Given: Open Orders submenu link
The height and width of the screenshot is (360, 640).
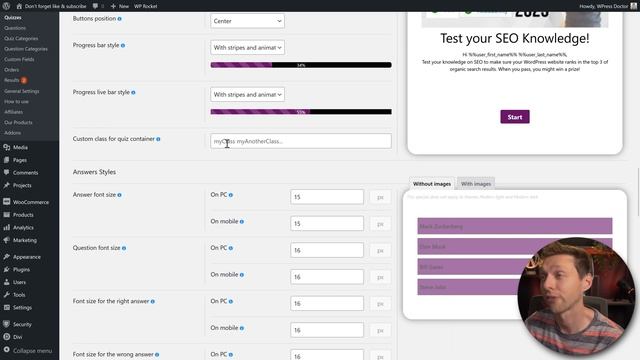Looking at the screenshot, I should click(x=11, y=70).
